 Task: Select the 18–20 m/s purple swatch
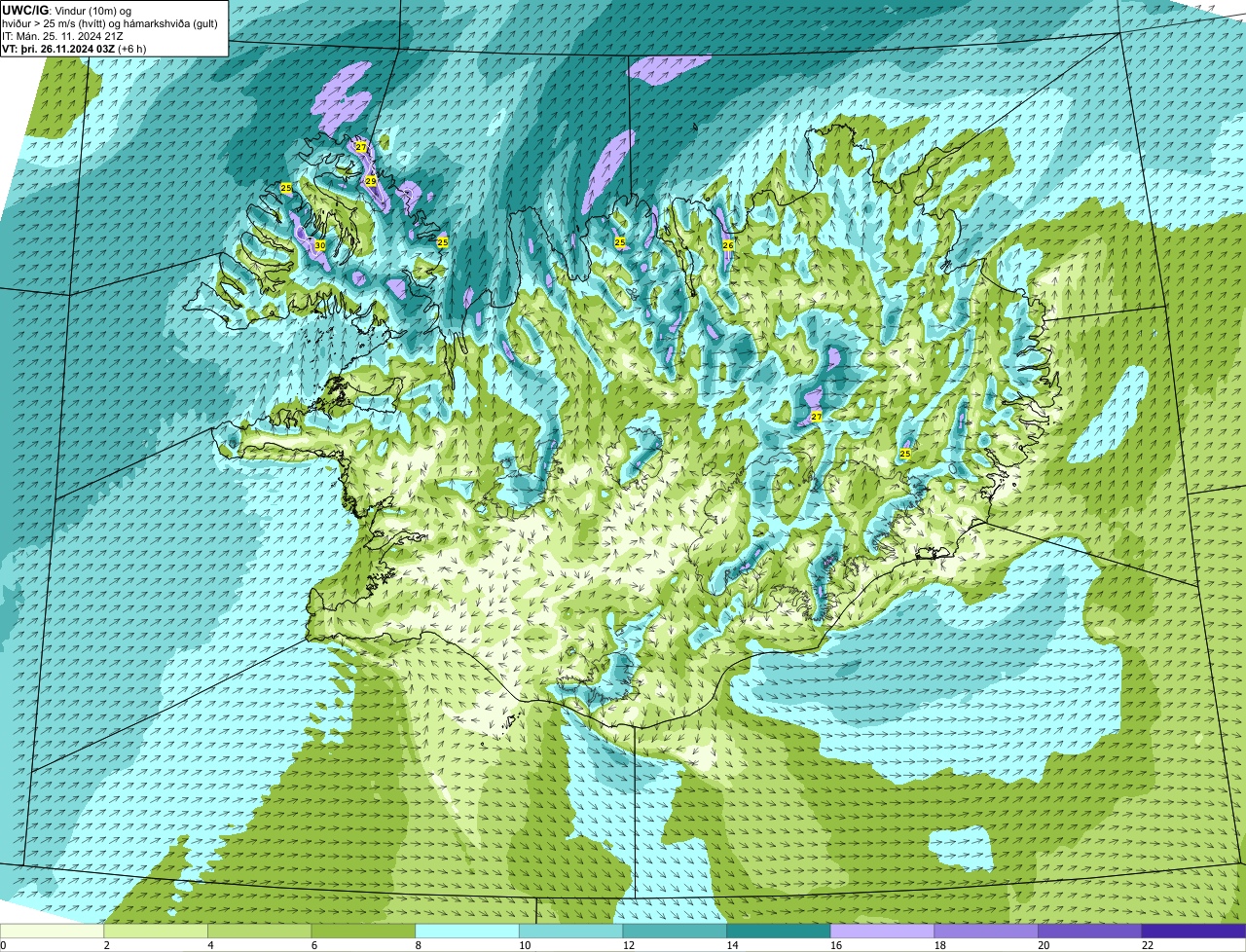point(985,931)
